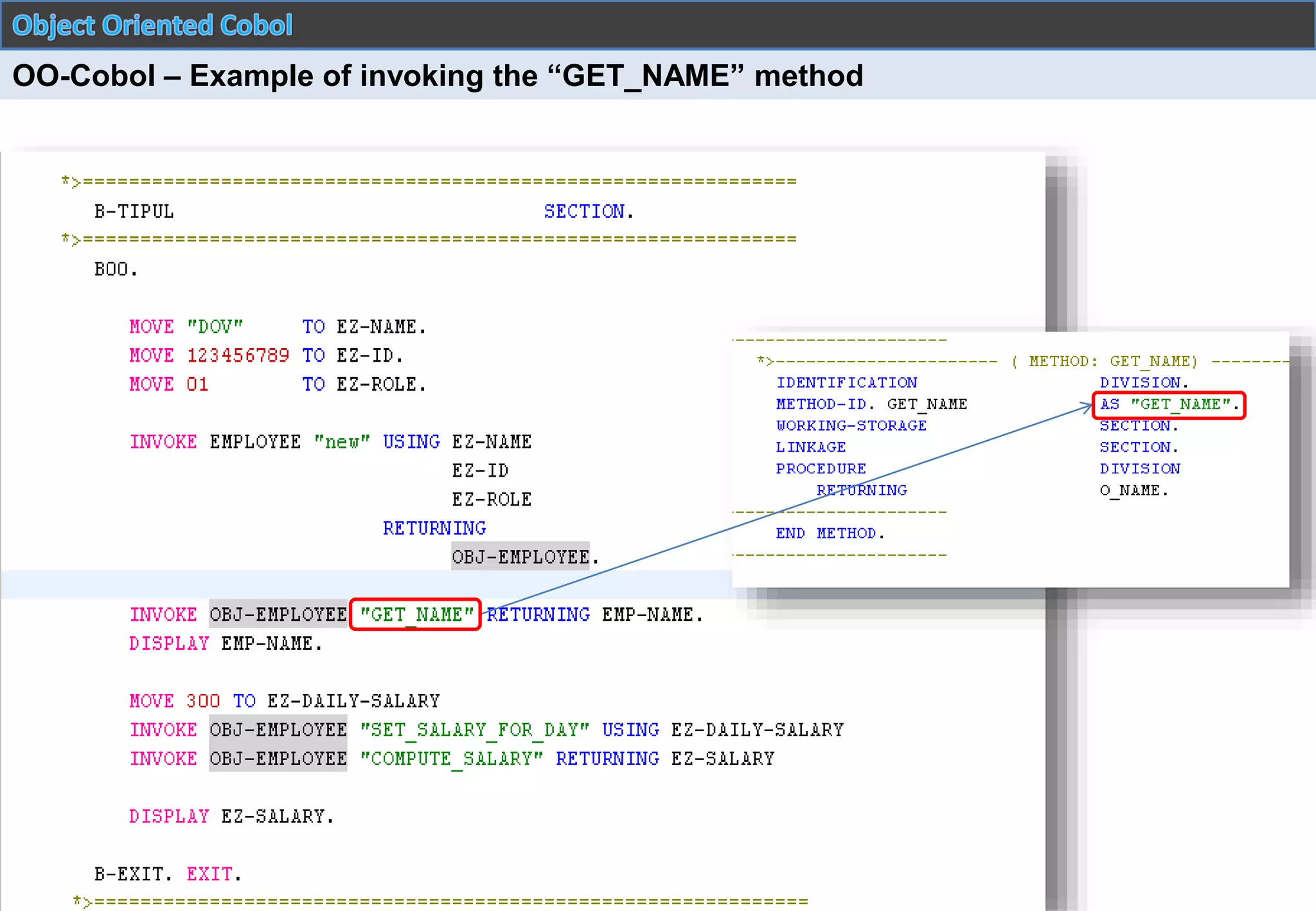Click 'DISPLAY' keyword before EZ-SALARY.
The image size is (1316, 911).
coord(169,817)
